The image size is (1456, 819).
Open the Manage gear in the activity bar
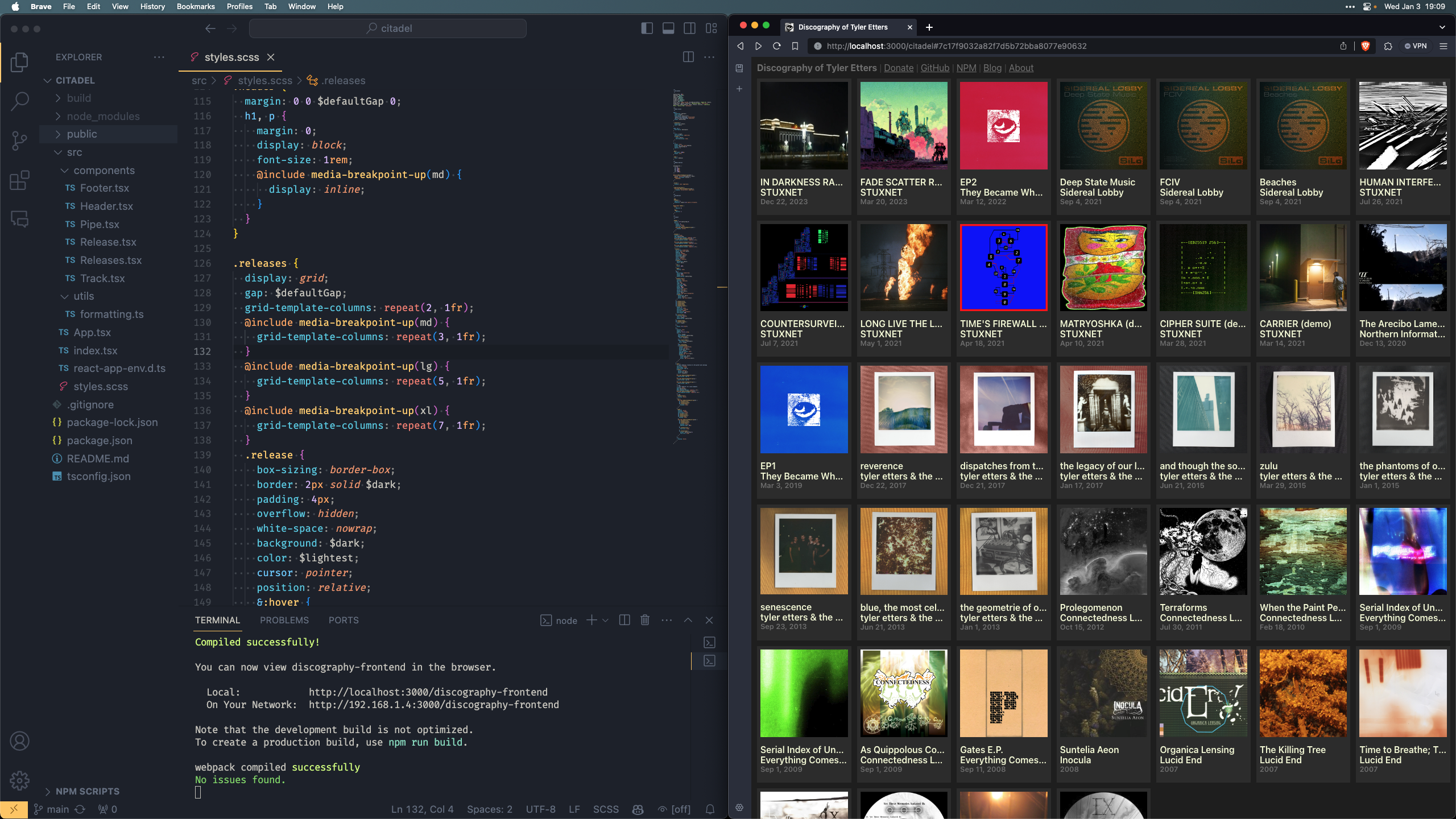[x=19, y=780]
